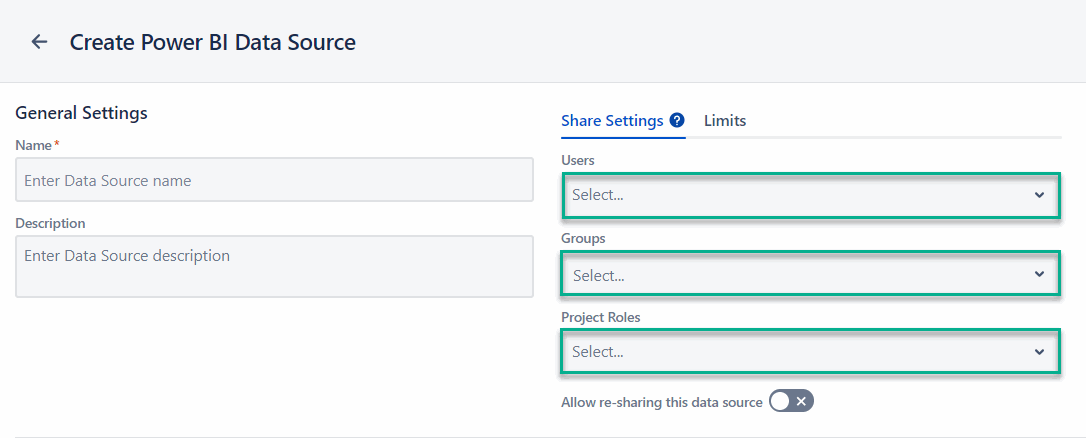This screenshot has height=438, width=1086.
Task: Click the chevron arrow in Users dropdown
Action: point(1039,195)
